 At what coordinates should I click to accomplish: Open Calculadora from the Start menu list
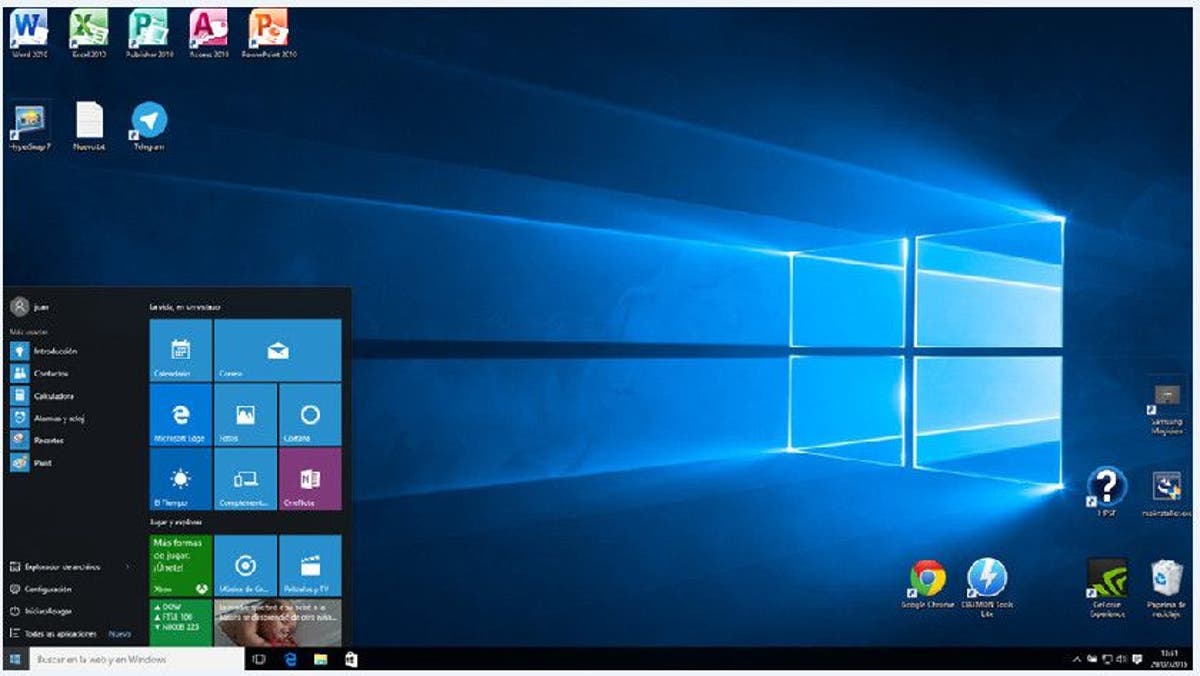tap(54, 396)
